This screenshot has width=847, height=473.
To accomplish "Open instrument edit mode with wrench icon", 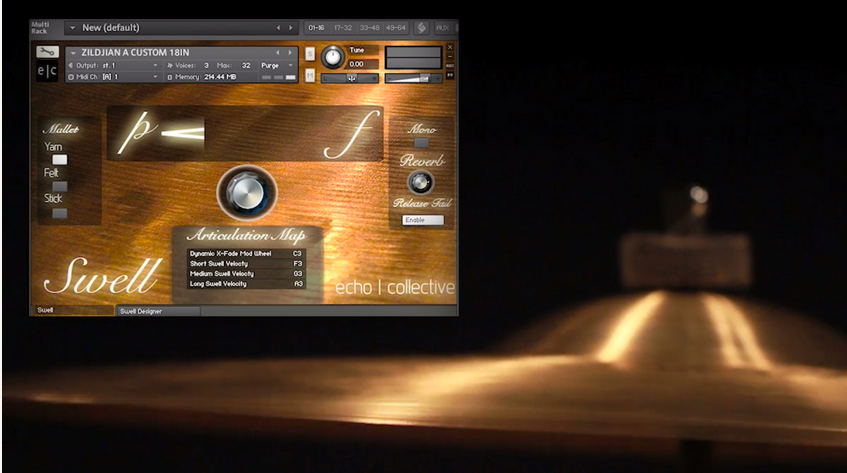I will click(x=48, y=52).
